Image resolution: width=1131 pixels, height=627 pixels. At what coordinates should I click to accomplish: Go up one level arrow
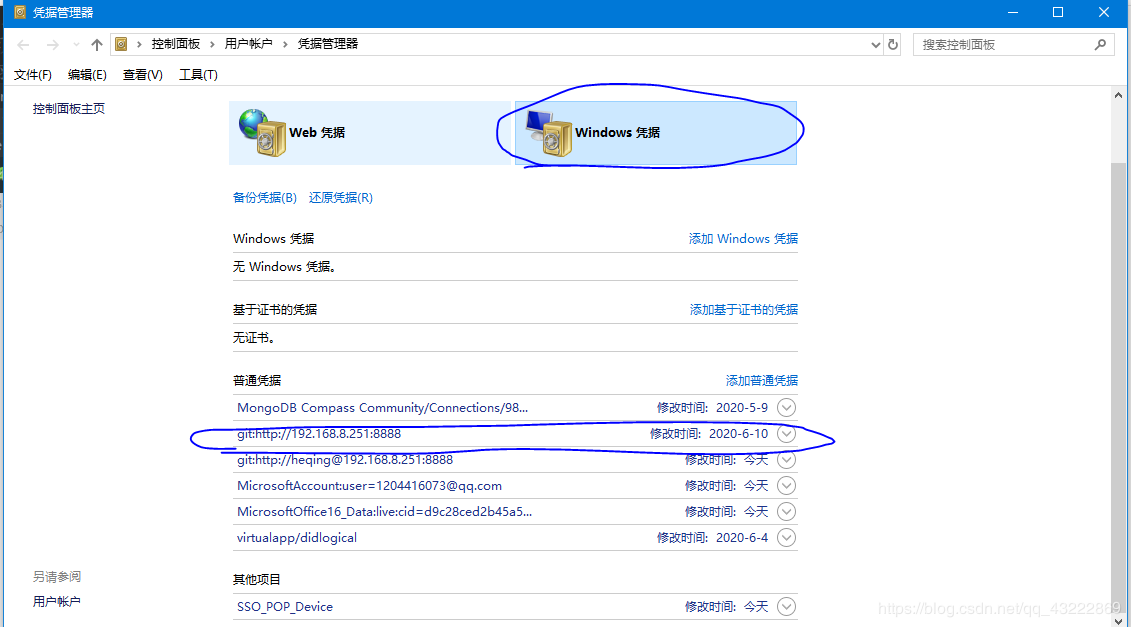click(x=97, y=45)
